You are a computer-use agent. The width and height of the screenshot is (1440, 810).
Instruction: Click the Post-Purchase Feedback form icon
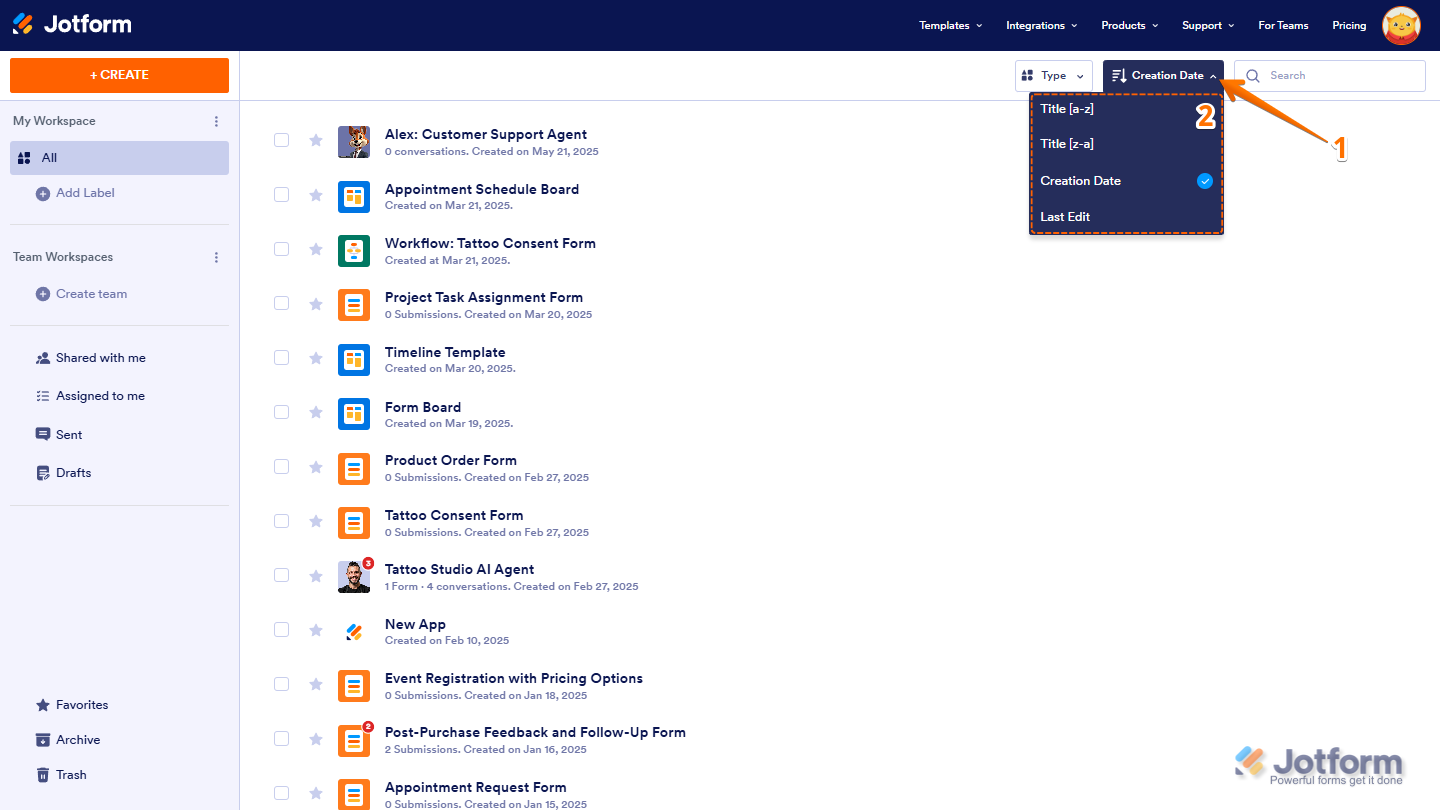(354, 741)
